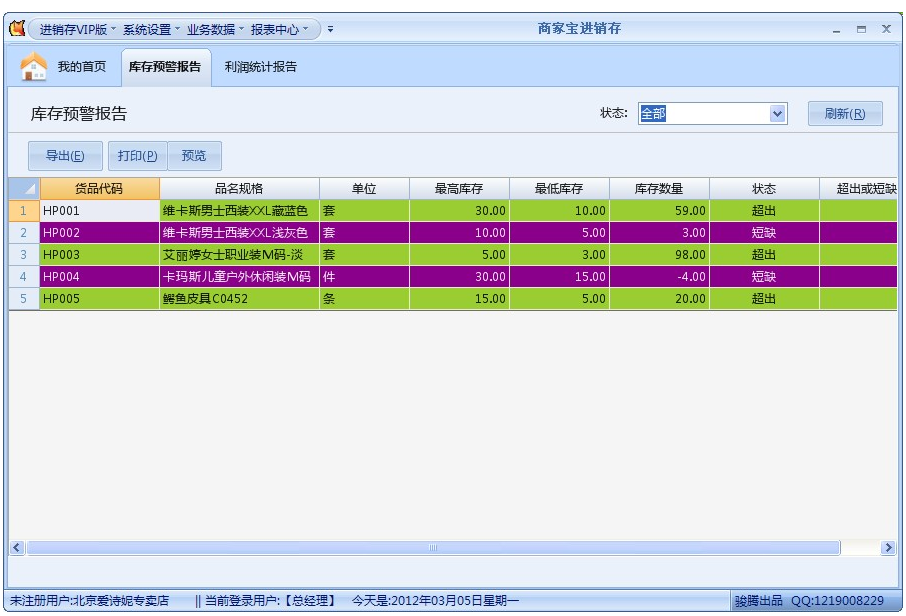The image size is (906, 616).
Task: Open the 系统设置 menu
Action: (x=151, y=30)
